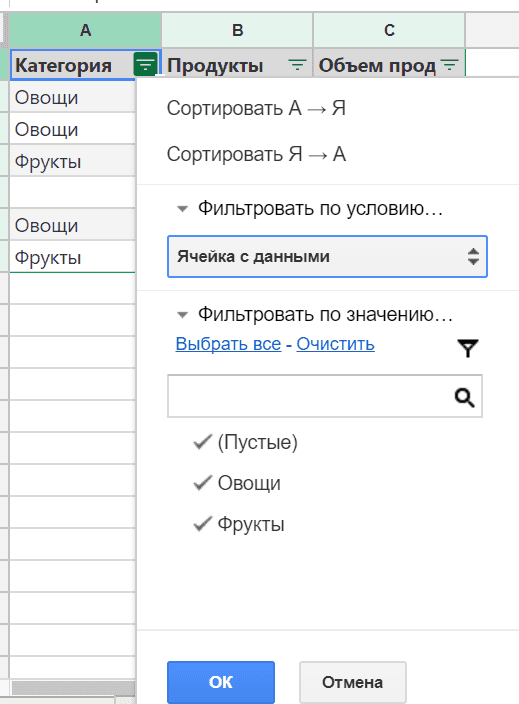Select column A header

[x=85, y=30]
